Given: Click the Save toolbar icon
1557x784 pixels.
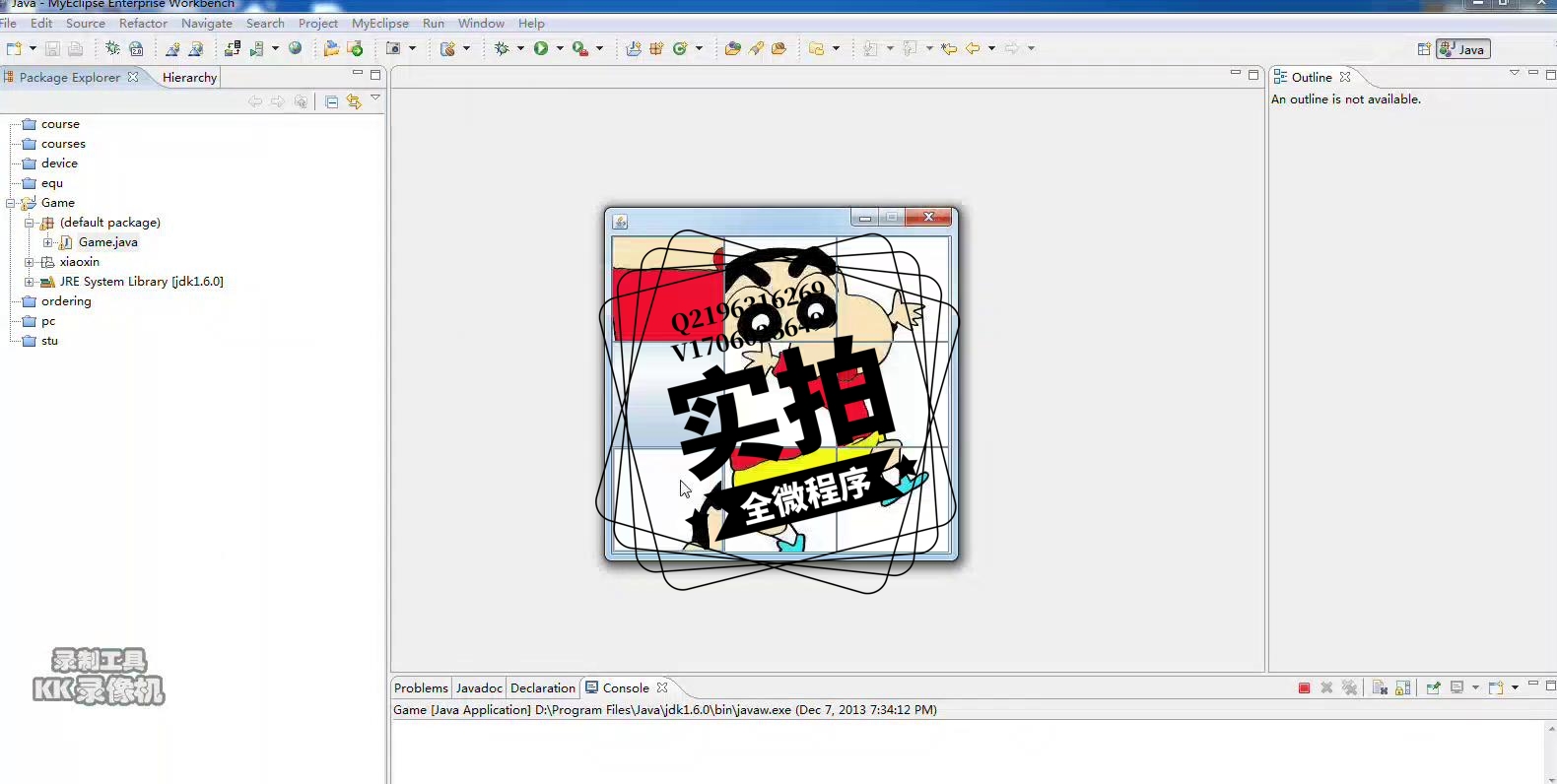Looking at the screenshot, I should point(52,48).
